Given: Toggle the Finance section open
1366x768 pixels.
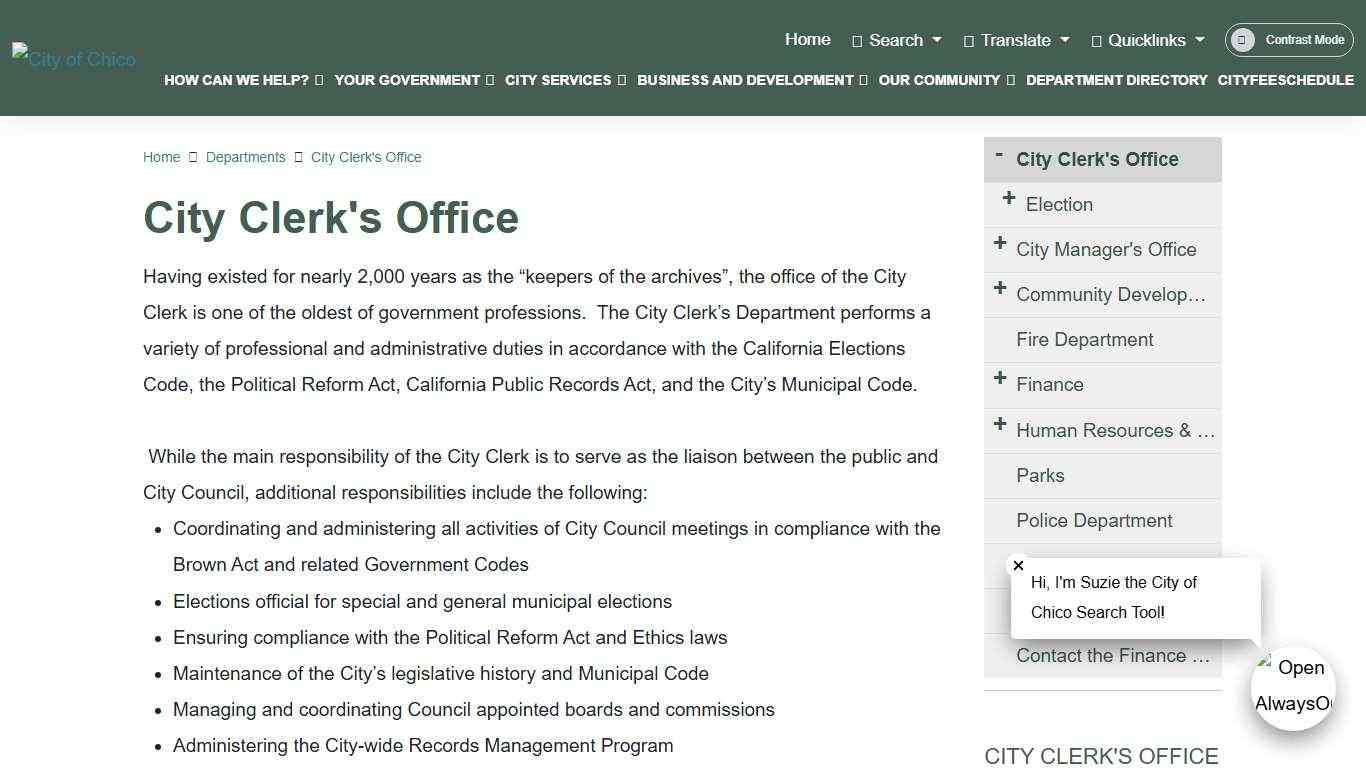Looking at the screenshot, I should point(1000,379).
